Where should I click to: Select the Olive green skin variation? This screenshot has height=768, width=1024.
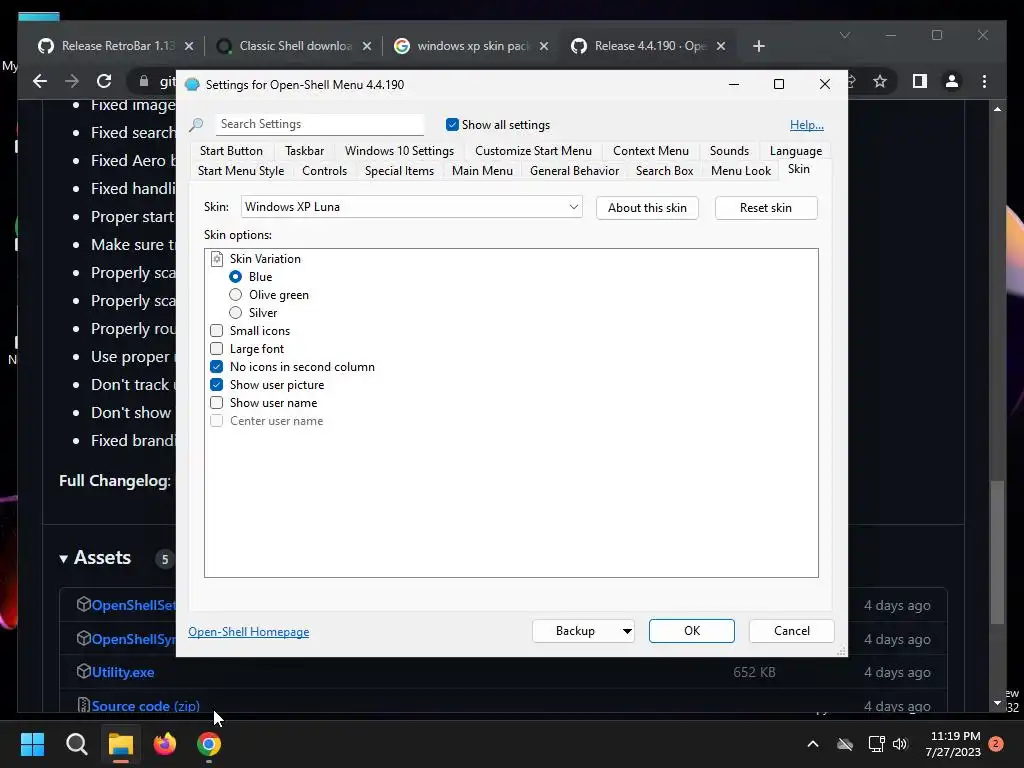pos(236,295)
